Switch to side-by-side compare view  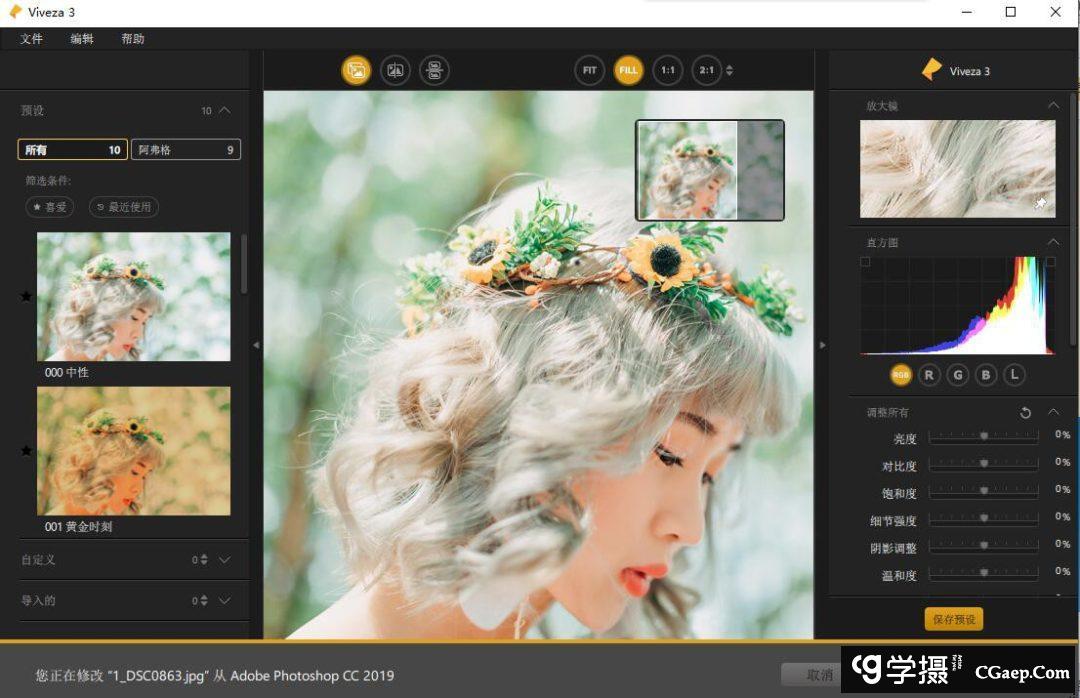click(x=434, y=70)
